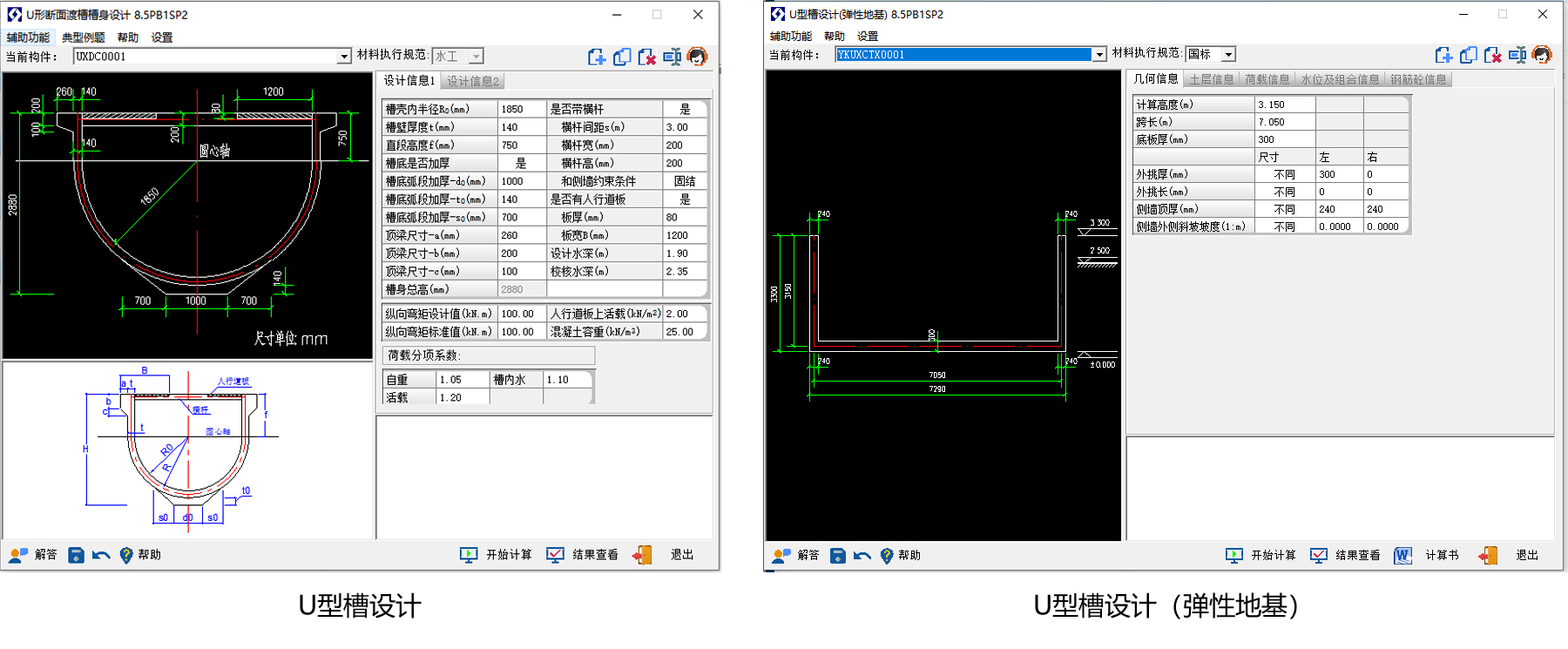The height and width of the screenshot is (649, 1568).
Task: Click the undo arrow icon in right window
Action: click(862, 556)
